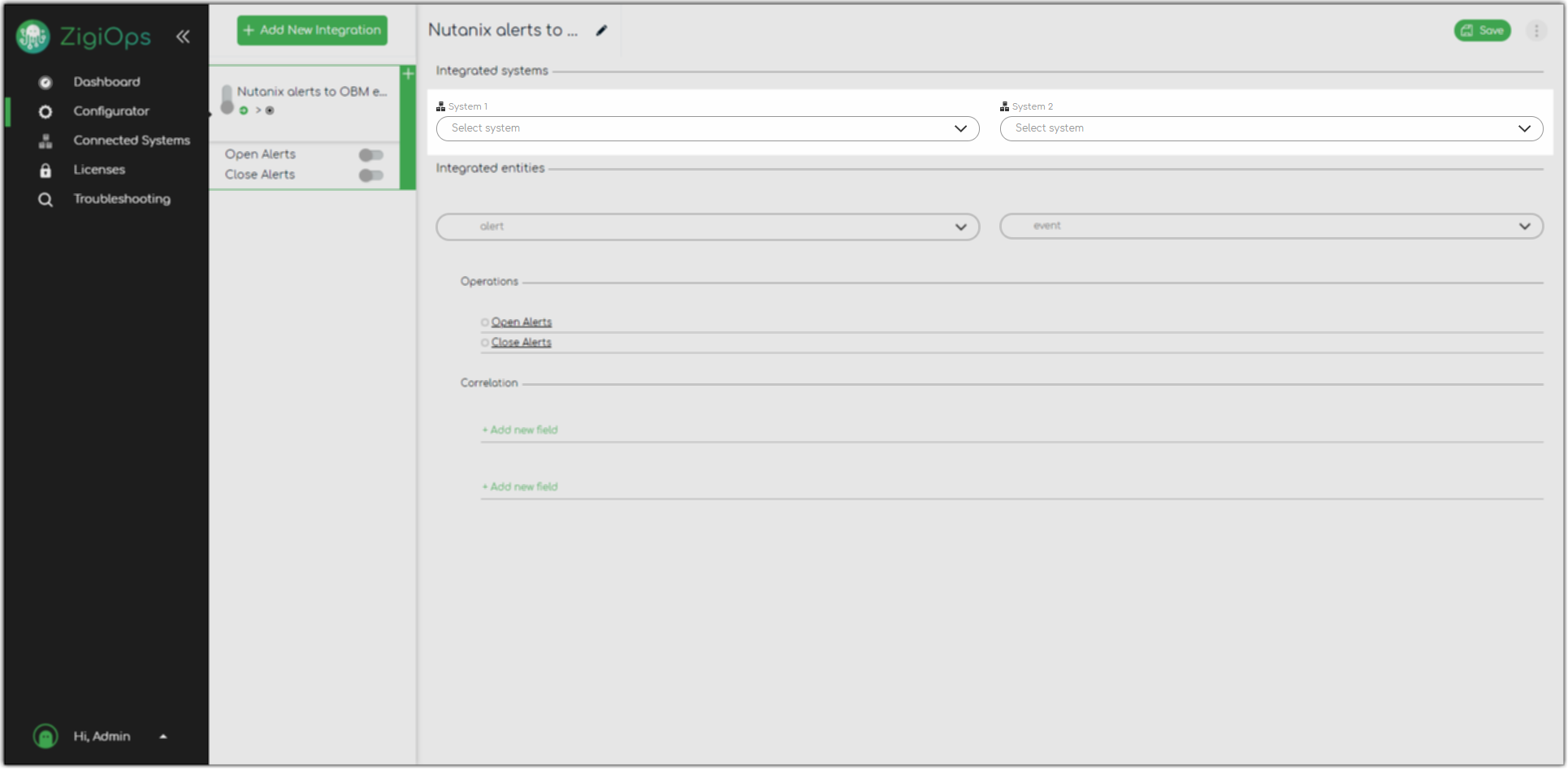
Task: Click the integration card status slider icon
Action: coord(227,100)
